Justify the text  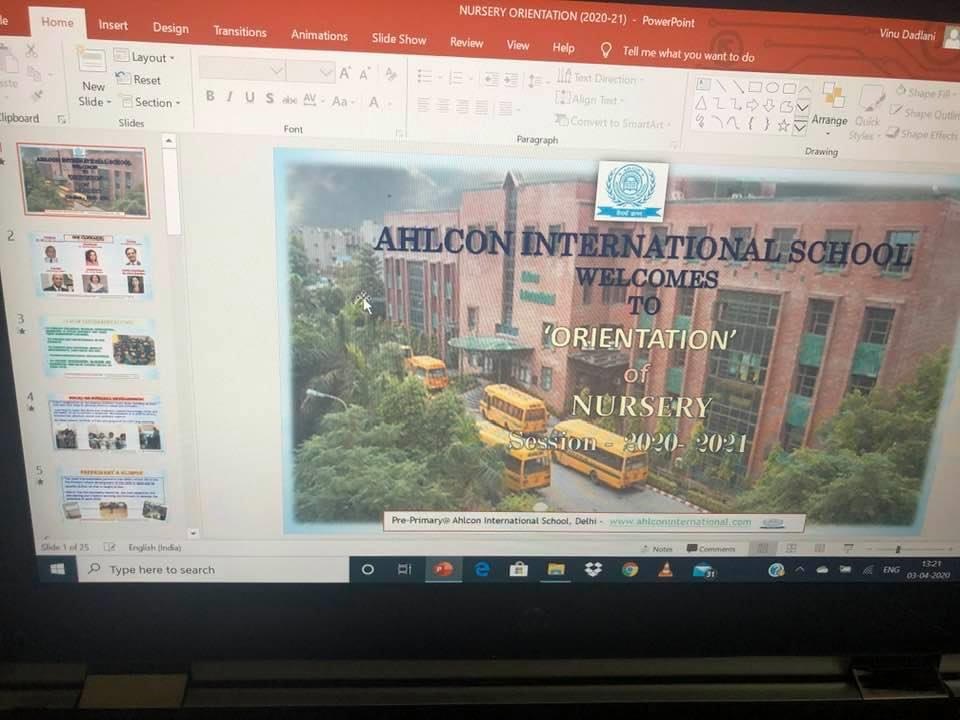point(482,108)
